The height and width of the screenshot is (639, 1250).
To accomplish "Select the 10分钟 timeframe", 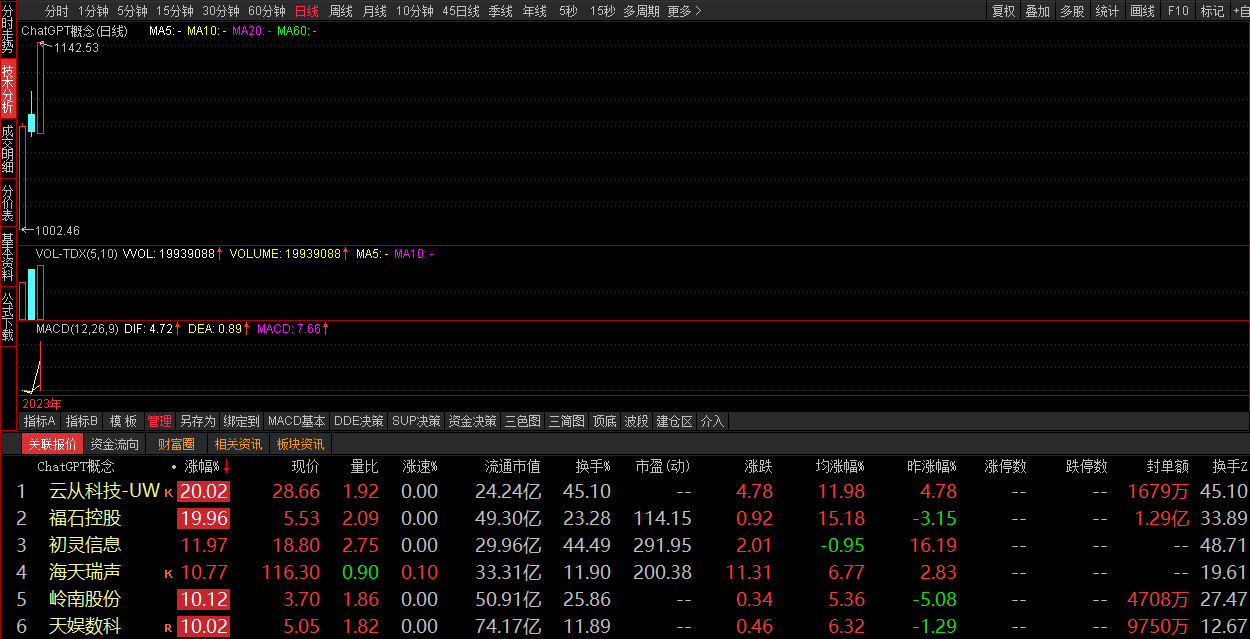I will (x=415, y=11).
